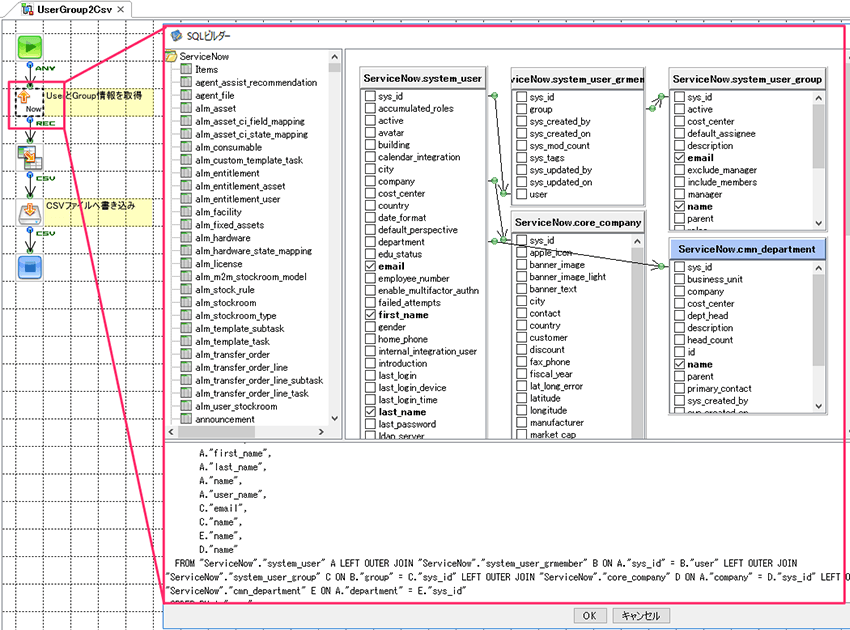Select the ServiceNow Get component icon in the flow
Viewport: 850px width, 630px height.
pyautogui.click(x=29, y=101)
